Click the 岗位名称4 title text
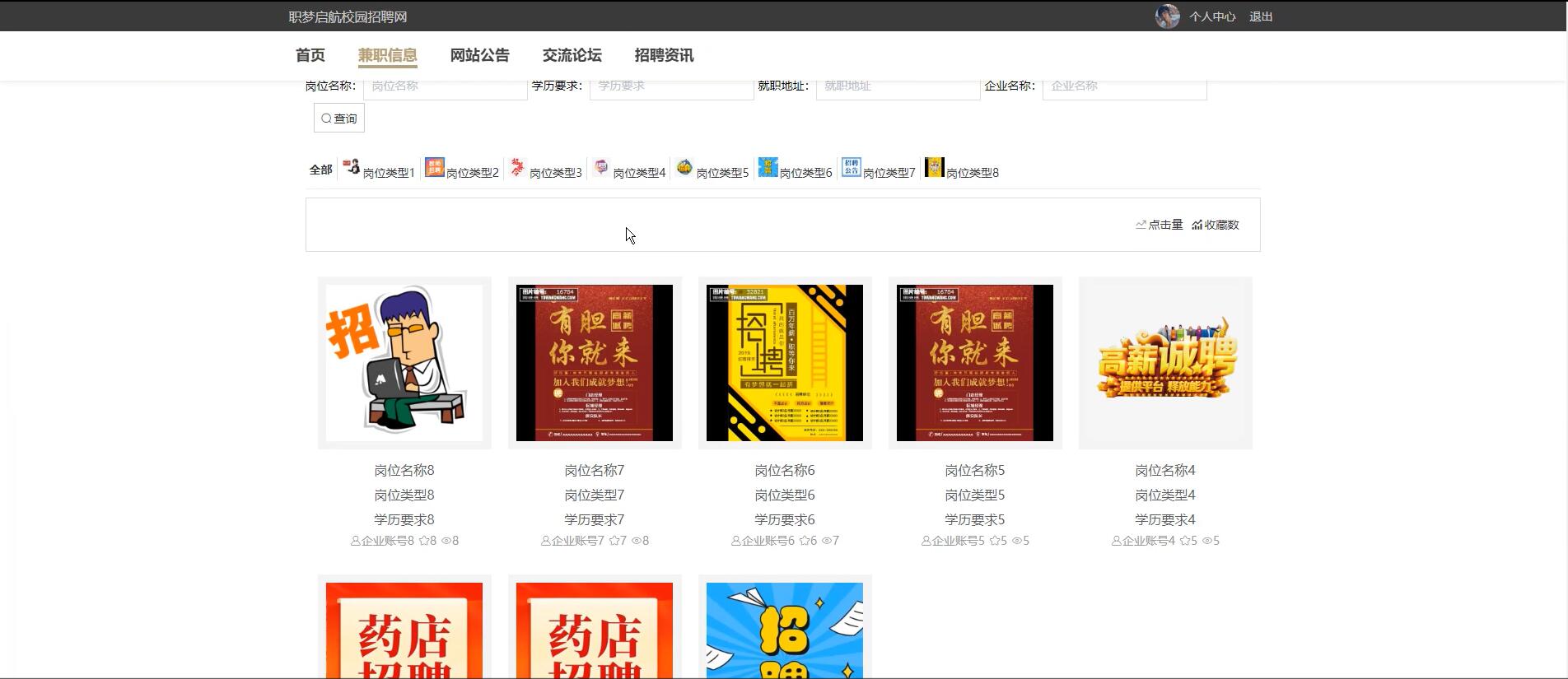Viewport: 1568px width, 679px height. (x=1165, y=471)
